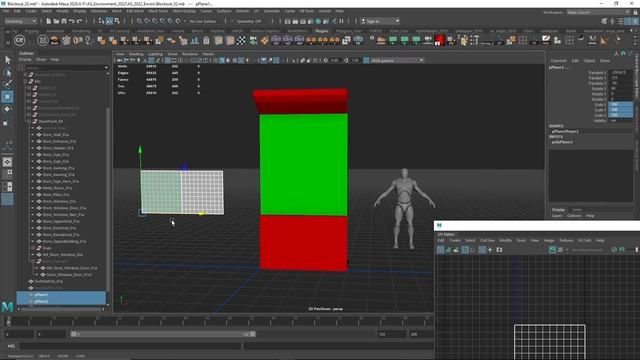Open the UV Editor Modify menu
The height and width of the screenshot is (360, 640).
click(x=505, y=240)
